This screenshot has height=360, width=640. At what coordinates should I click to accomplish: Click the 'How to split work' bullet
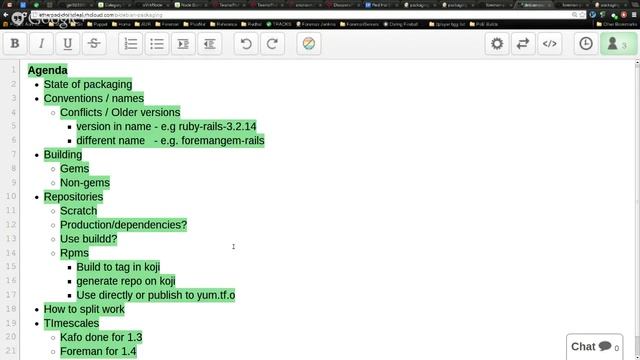click(84, 309)
